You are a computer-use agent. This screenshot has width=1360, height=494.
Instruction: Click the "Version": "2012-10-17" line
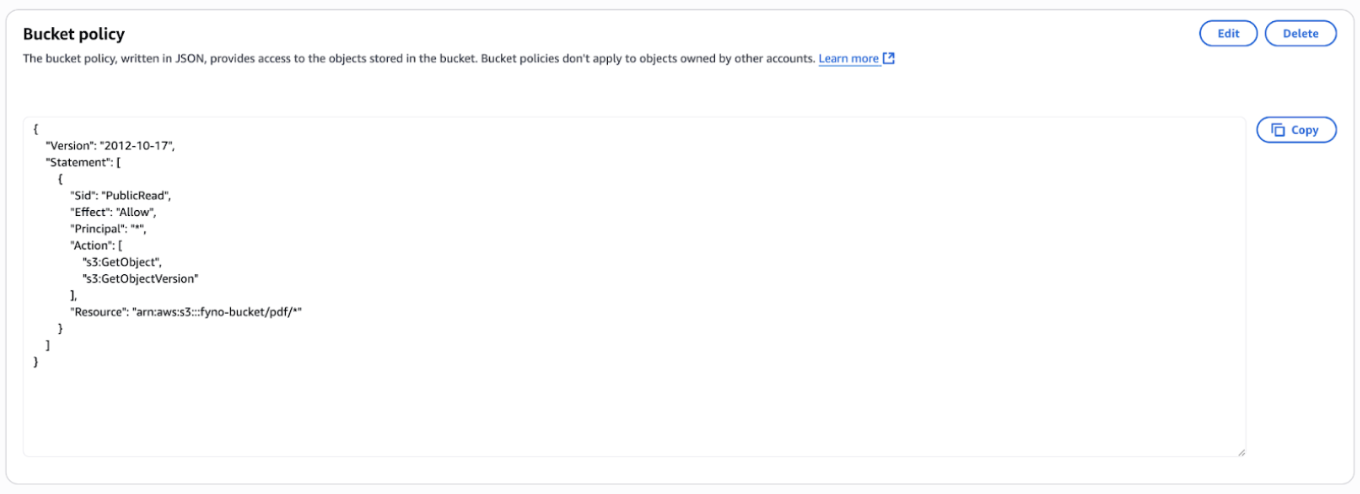pyautogui.click(x=110, y=145)
